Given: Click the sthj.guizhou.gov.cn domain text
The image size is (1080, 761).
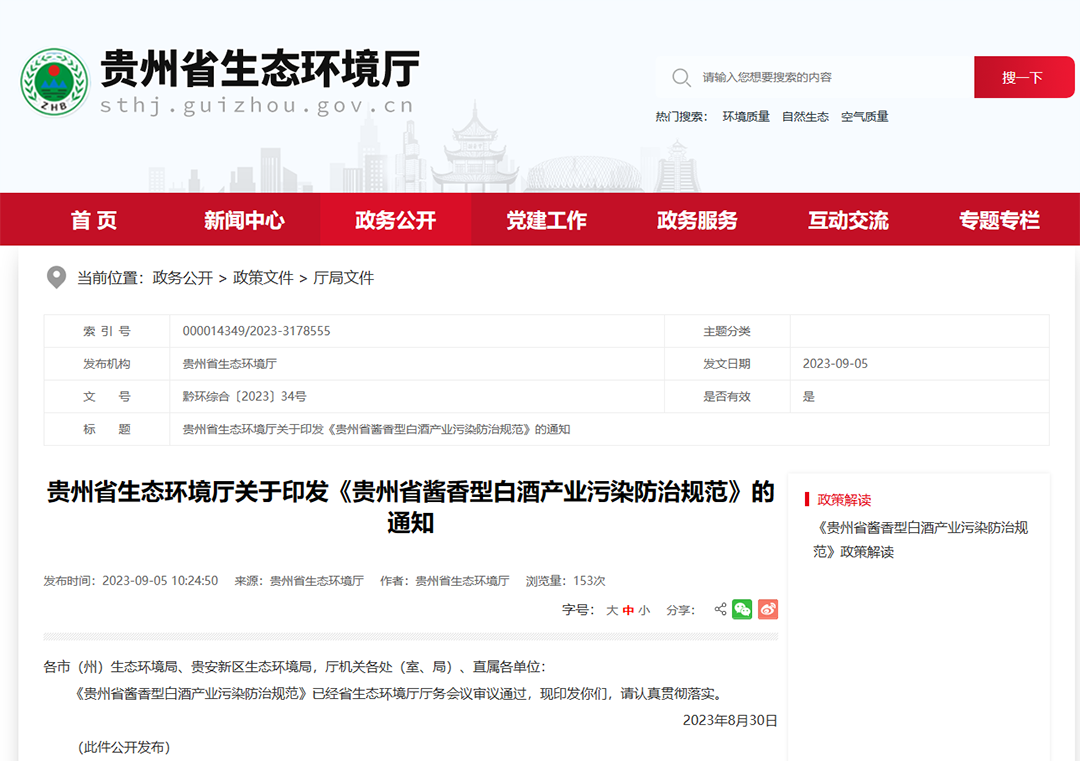Looking at the screenshot, I should [257, 105].
